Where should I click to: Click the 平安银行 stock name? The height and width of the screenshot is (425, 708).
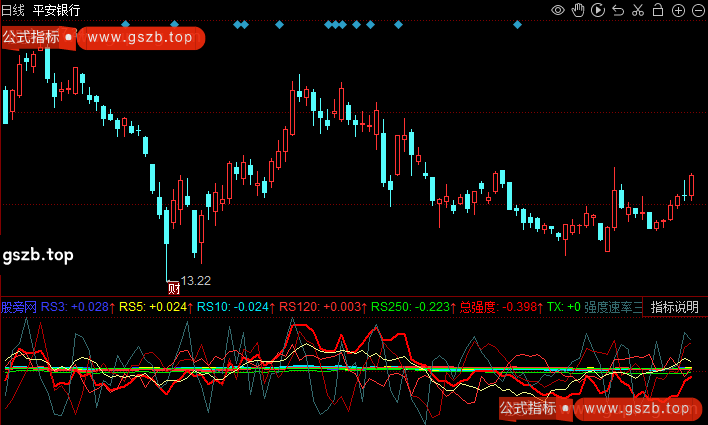[x=58, y=9]
